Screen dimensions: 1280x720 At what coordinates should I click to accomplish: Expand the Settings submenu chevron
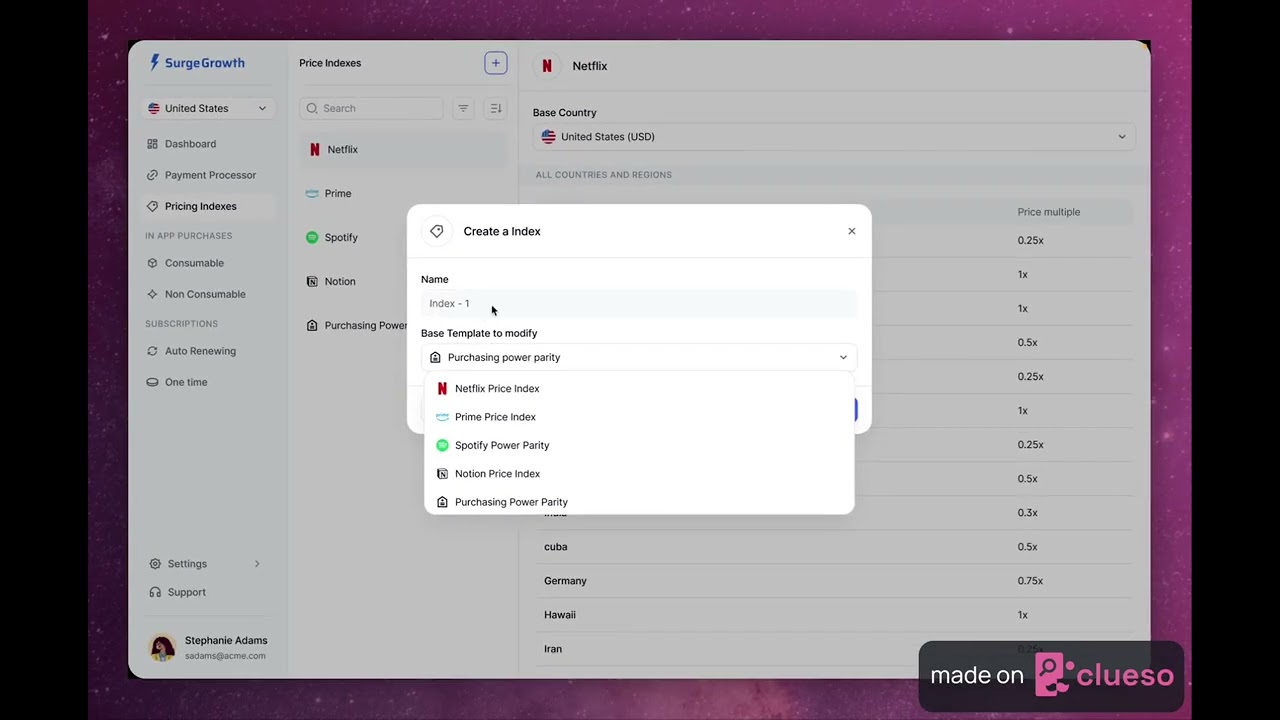coord(257,564)
